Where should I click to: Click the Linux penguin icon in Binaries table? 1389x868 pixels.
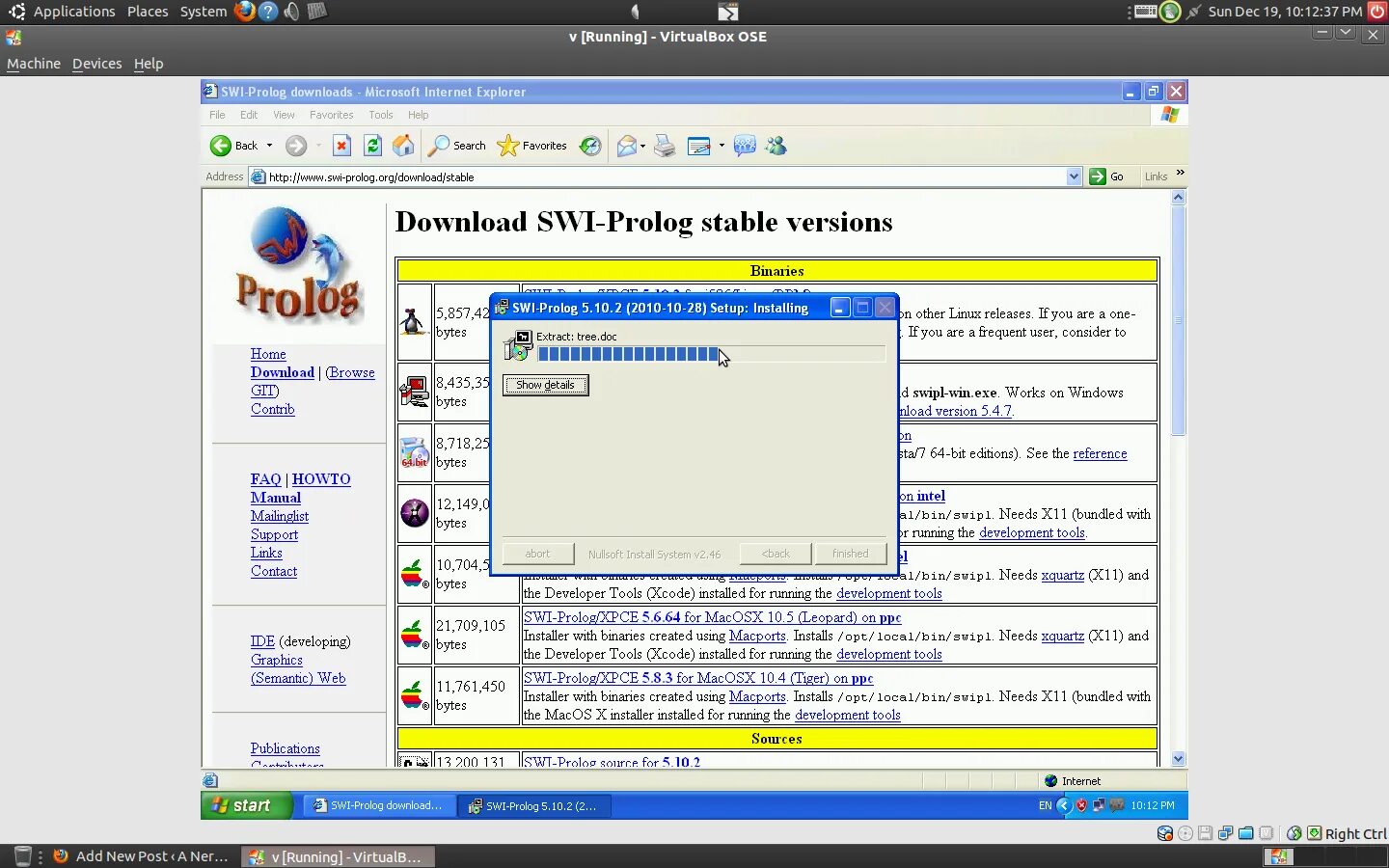[414, 322]
